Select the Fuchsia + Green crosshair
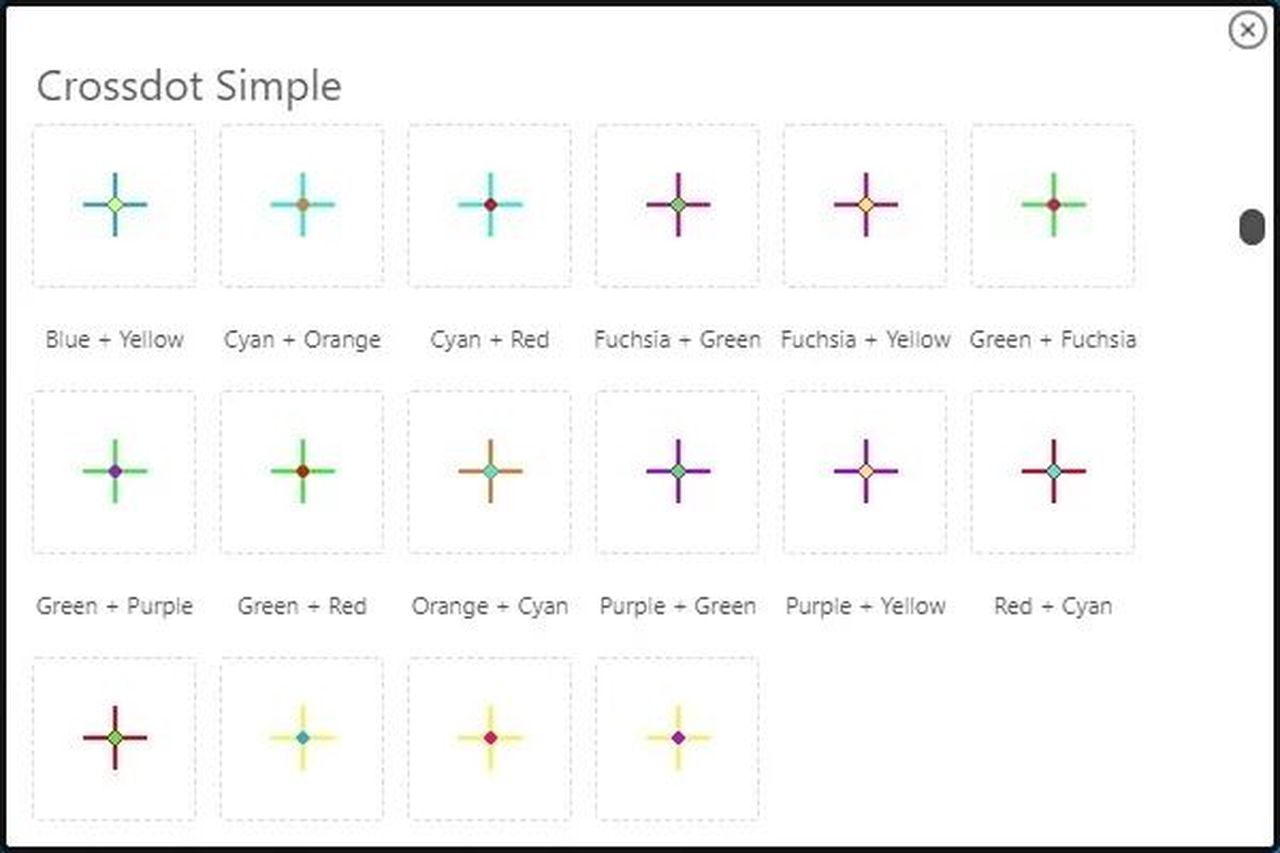This screenshot has height=853, width=1280. (x=678, y=206)
